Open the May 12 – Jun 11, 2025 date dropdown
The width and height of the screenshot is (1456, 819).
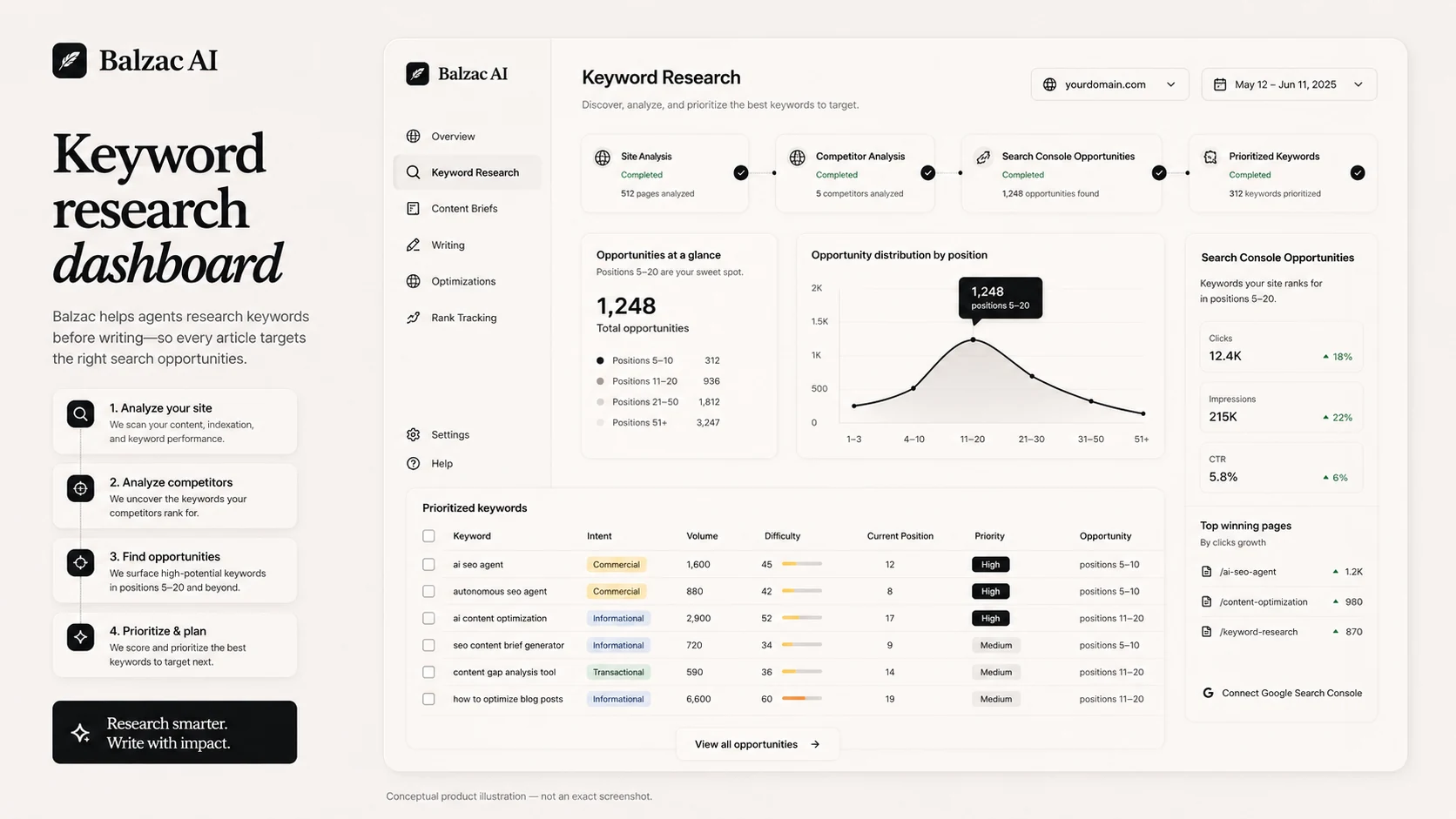(x=1289, y=84)
